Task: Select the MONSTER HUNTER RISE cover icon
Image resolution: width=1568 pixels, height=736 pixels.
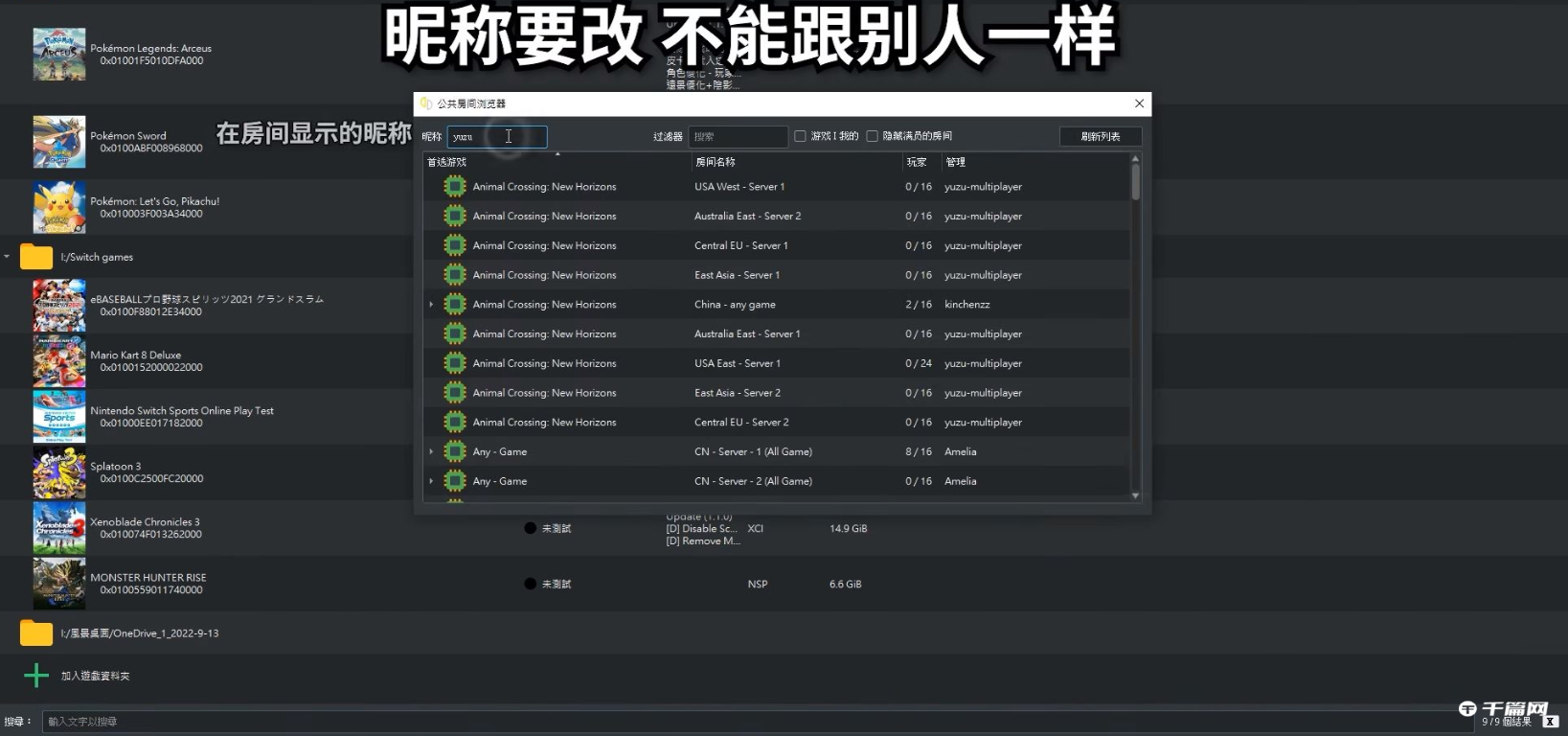Action: pos(59,584)
